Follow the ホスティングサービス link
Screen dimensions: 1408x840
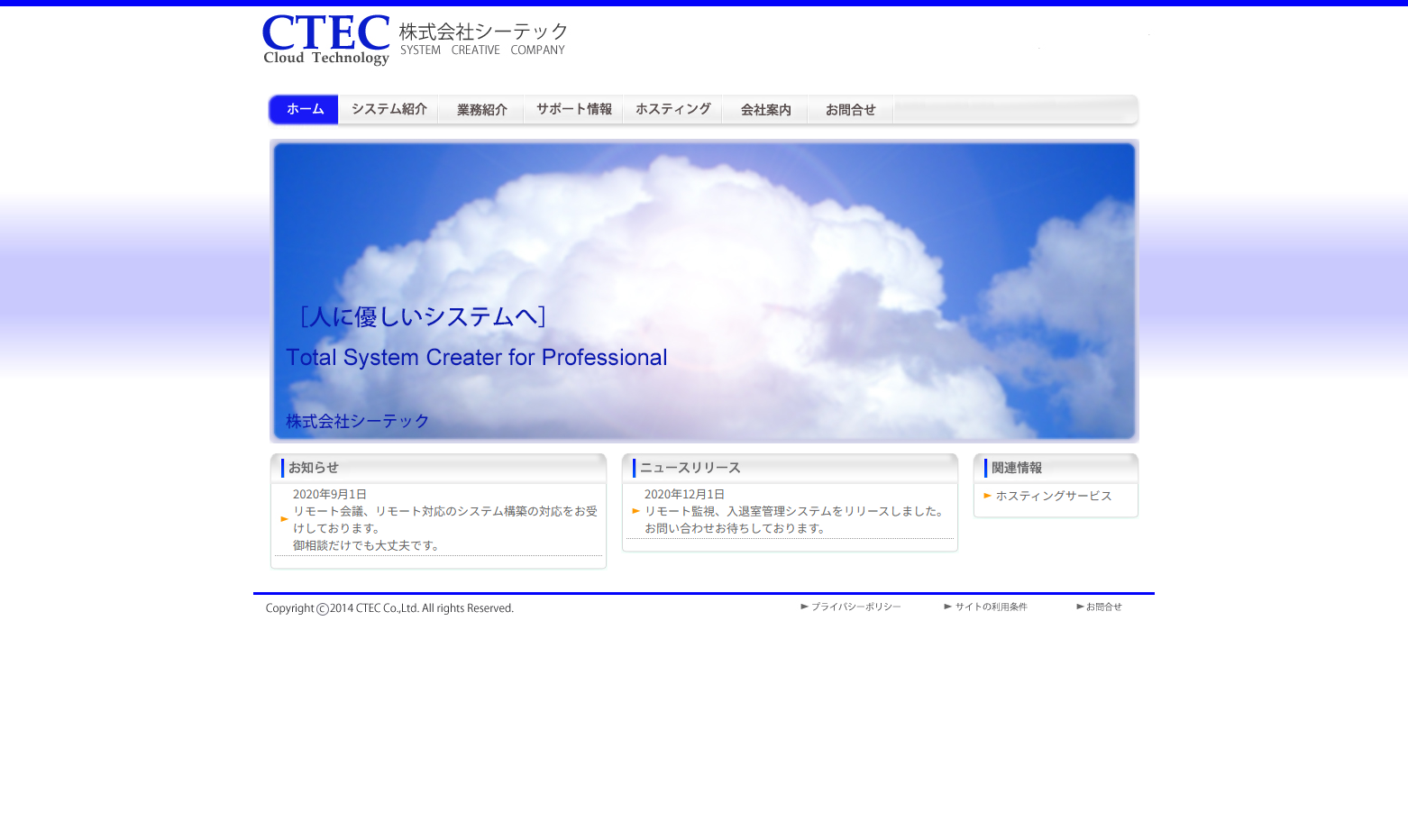tap(1055, 496)
